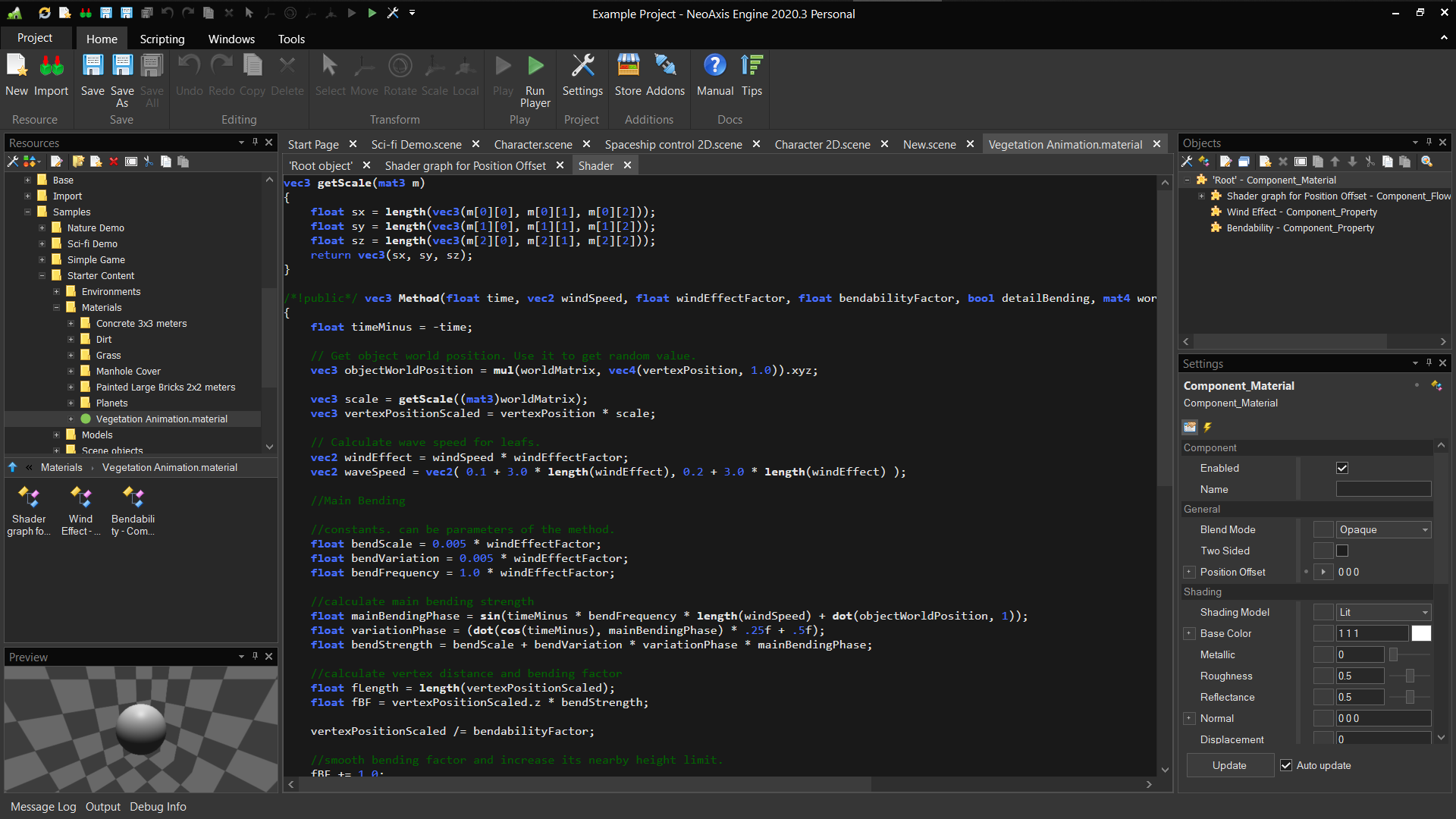Viewport: 1456px width, 819px height.
Task: Open the Blend Mode dropdown
Action: 1383,530
